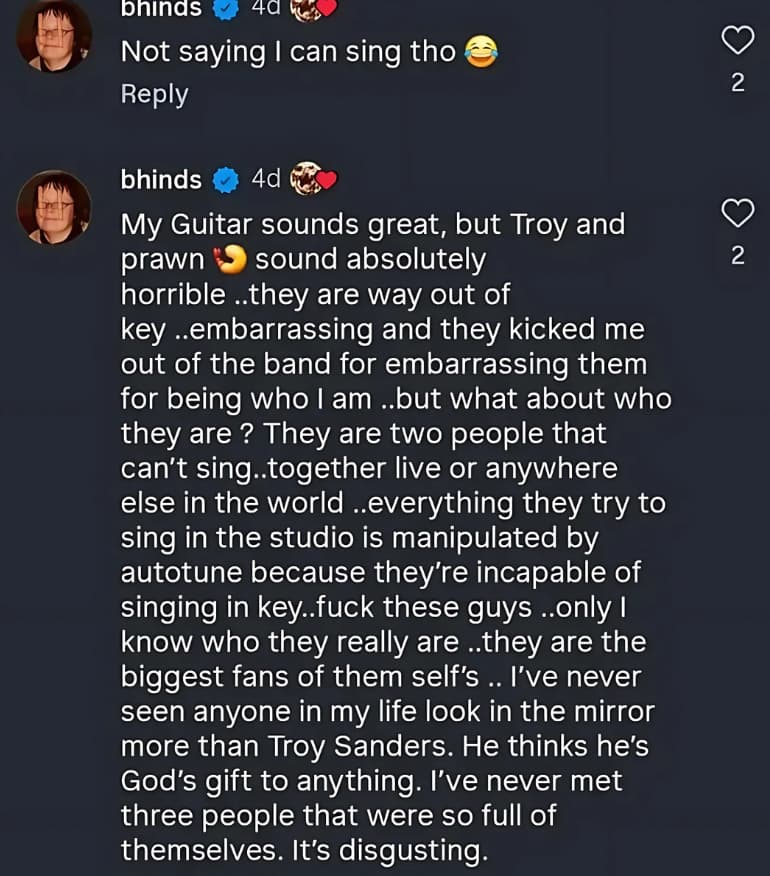View the like count under the top heart
This screenshot has height=876, width=770.
pos(737,83)
